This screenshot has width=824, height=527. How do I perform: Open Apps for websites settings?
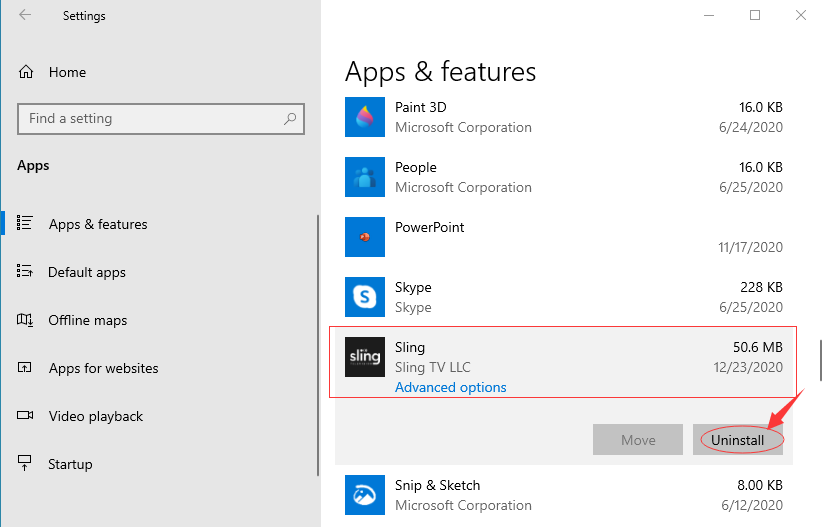coord(104,368)
